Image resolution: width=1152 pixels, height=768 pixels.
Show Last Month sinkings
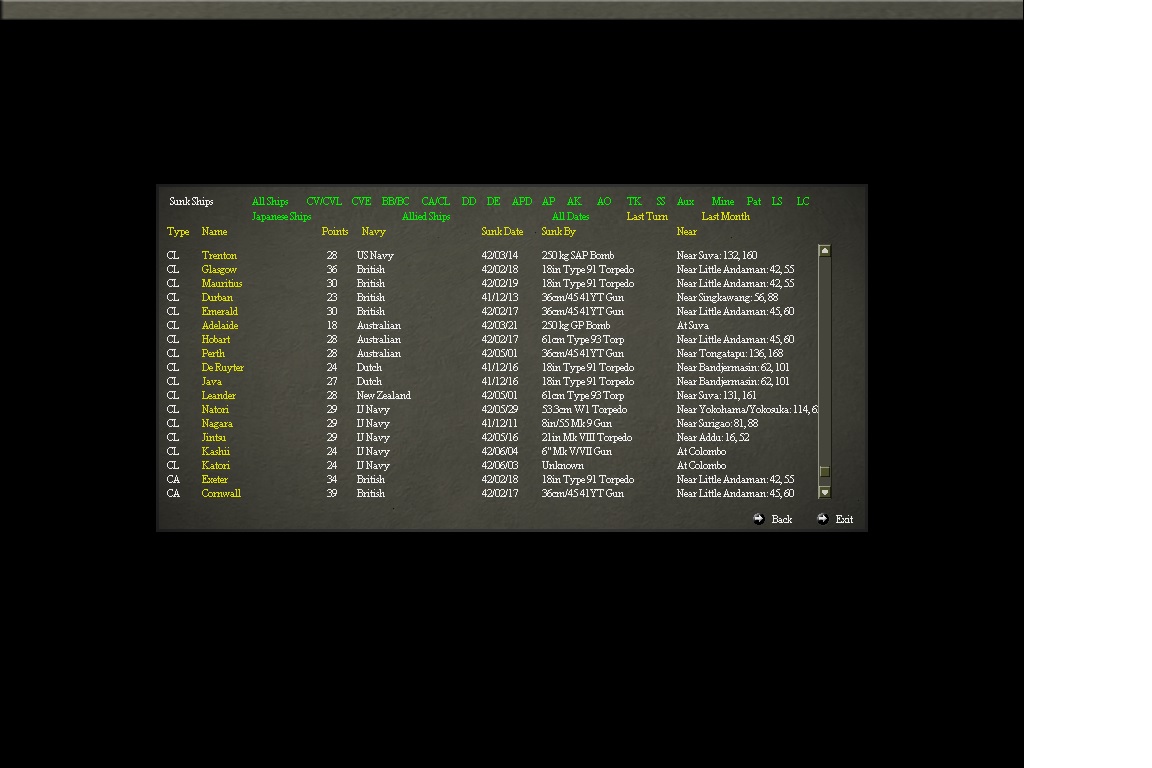pos(724,216)
